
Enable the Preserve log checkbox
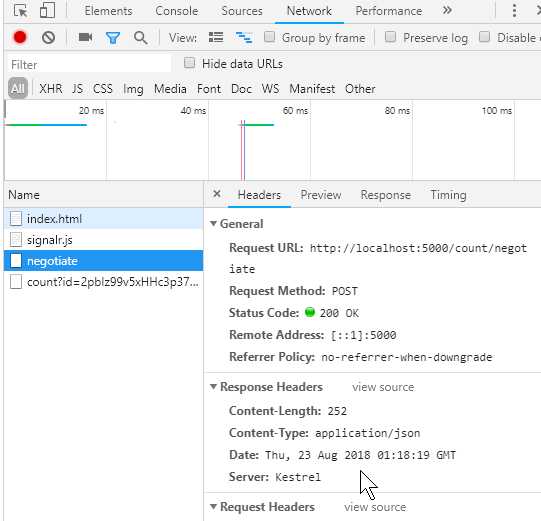[x=390, y=37]
